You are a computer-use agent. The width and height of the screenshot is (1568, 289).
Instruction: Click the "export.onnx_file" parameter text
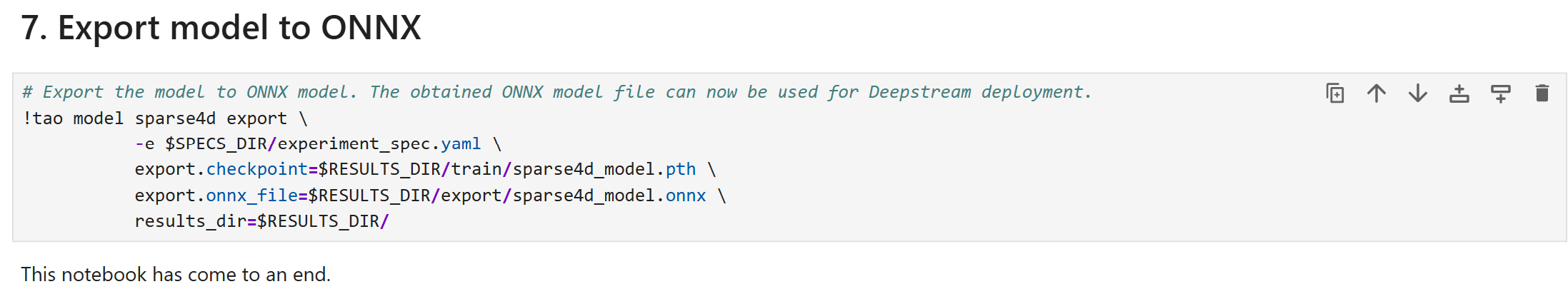(x=216, y=196)
